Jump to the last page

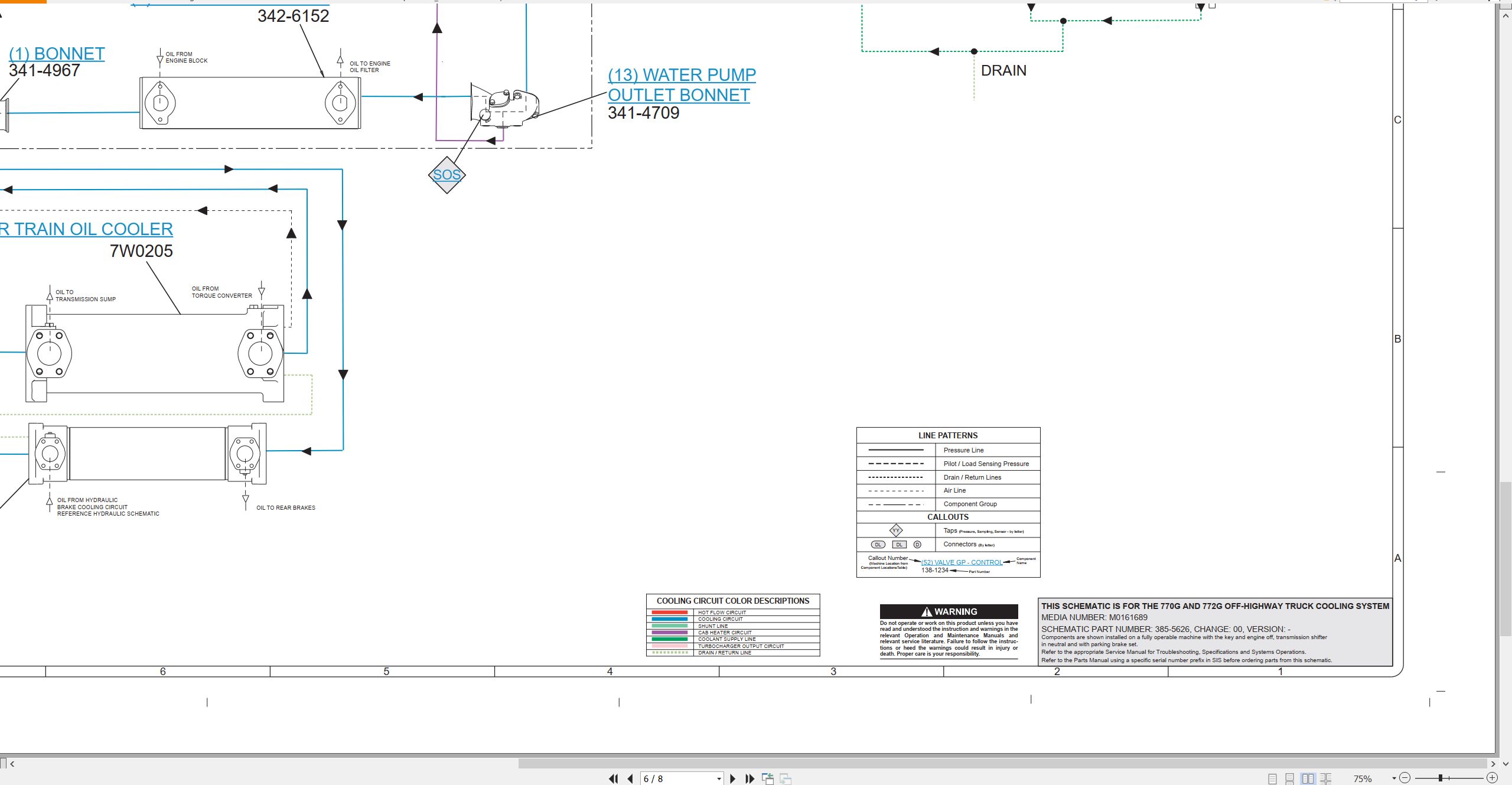click(750, 779)
